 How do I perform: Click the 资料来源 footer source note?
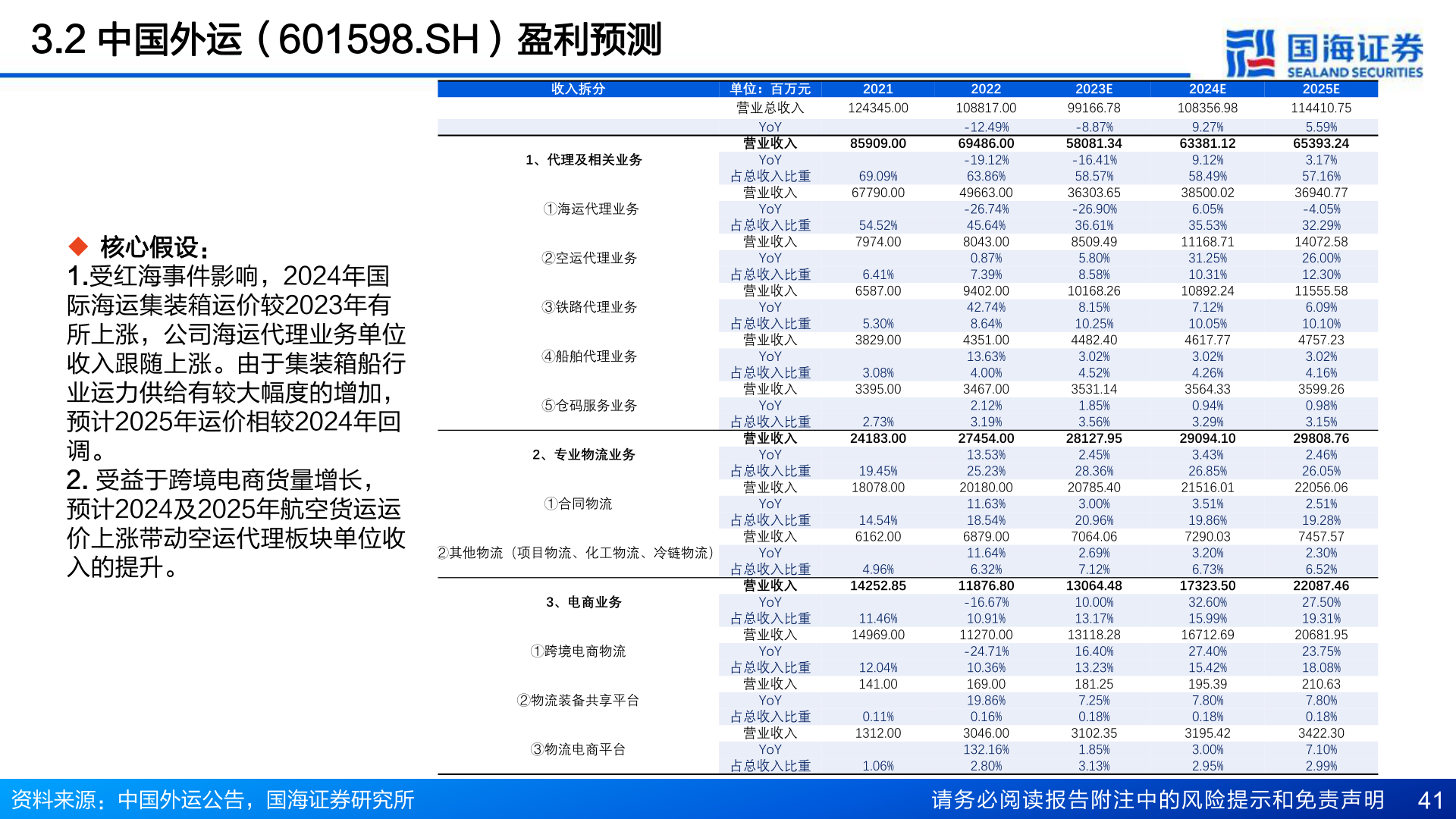[212, 800]
